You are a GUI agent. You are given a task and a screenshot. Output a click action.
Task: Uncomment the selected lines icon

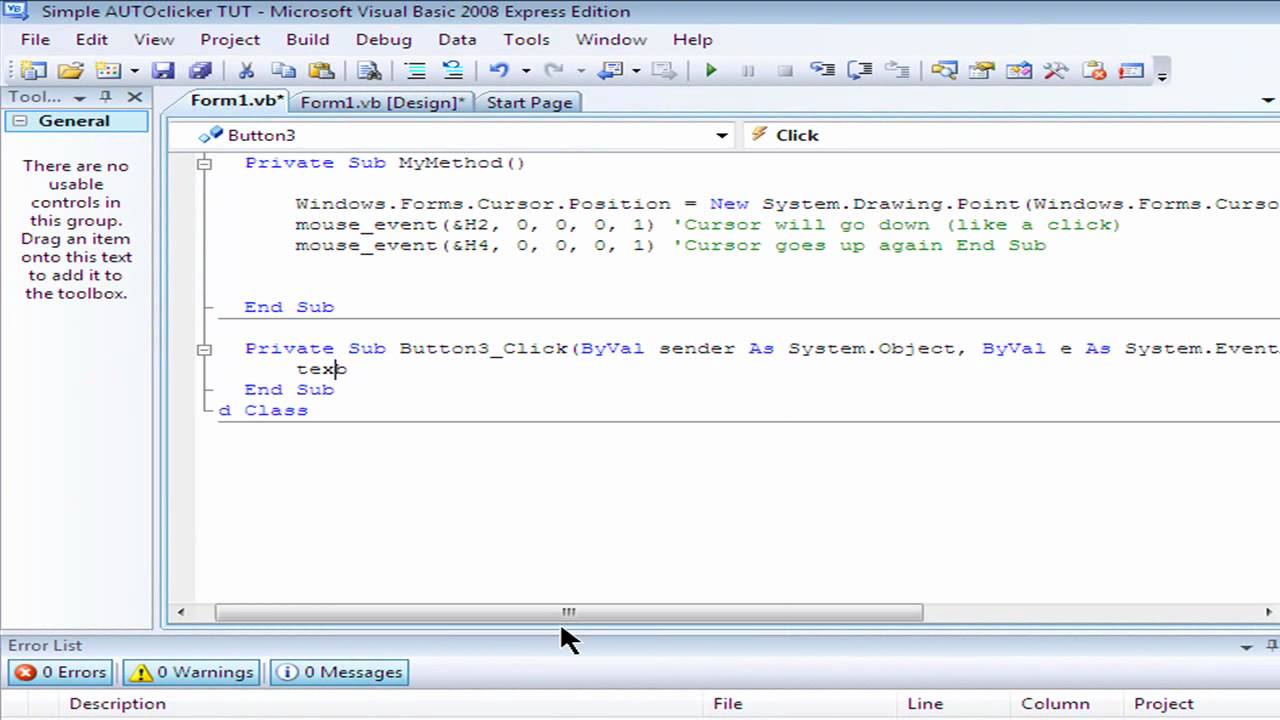coord(452,71)
